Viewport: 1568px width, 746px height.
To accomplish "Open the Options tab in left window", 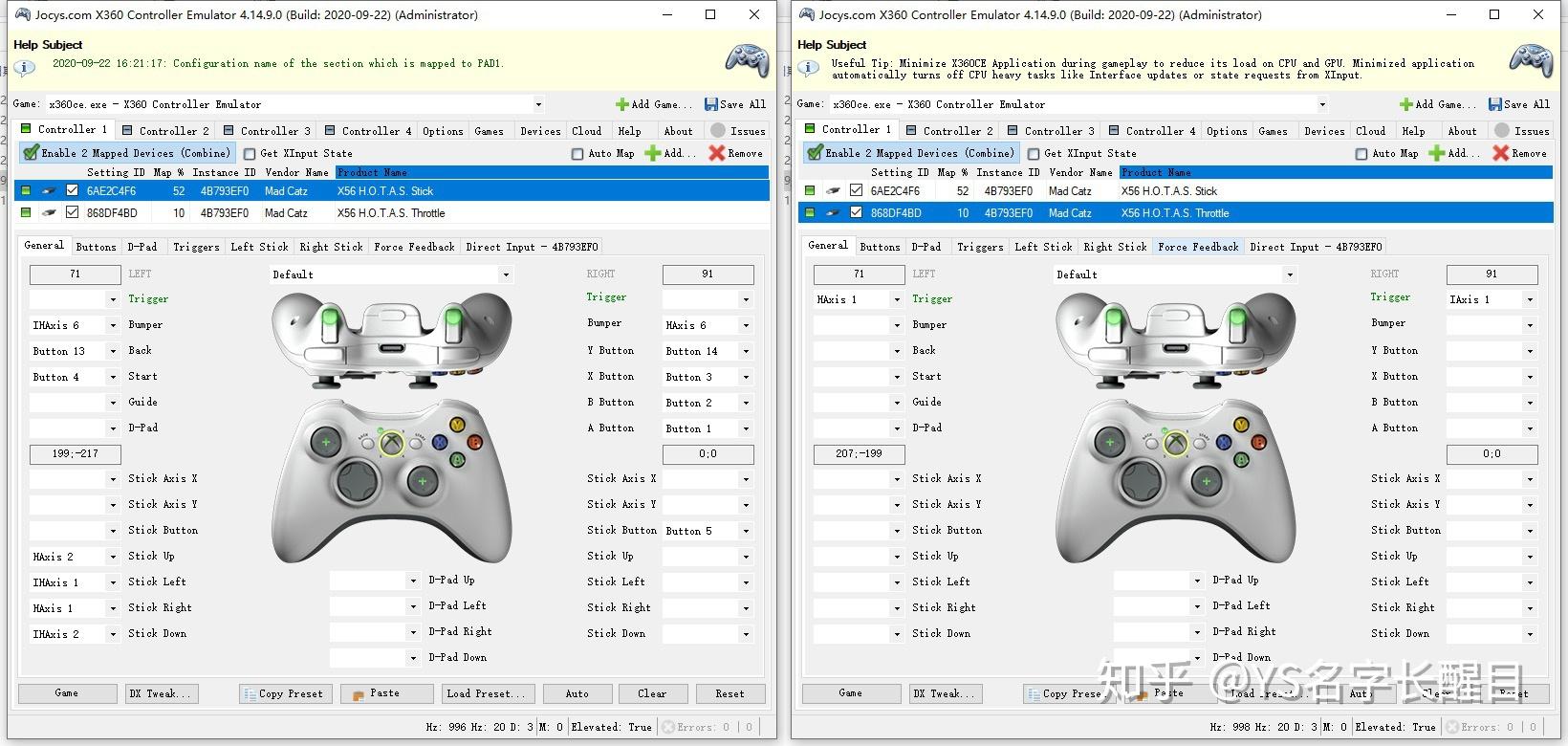I will 443,131.
